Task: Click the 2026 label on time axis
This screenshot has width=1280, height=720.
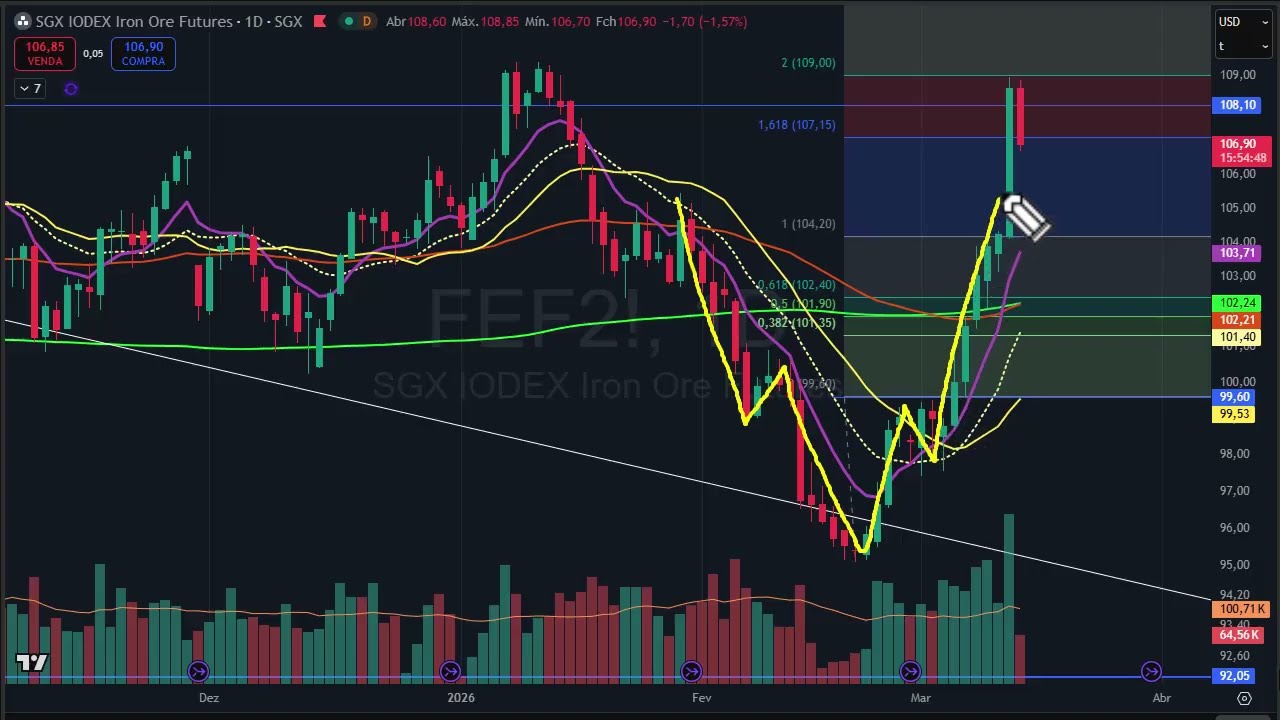Action: pyautogui.click(x=461, y=698)
